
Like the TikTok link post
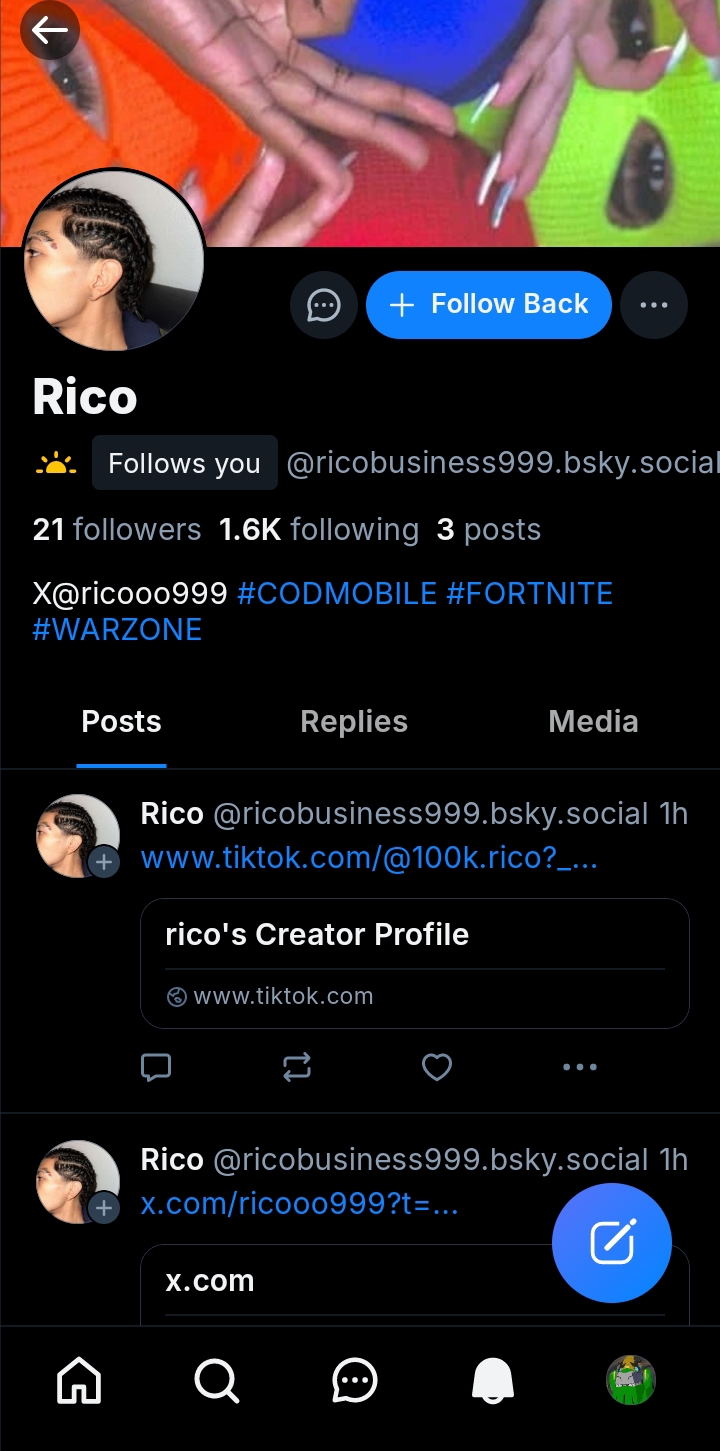[437, 1068]
